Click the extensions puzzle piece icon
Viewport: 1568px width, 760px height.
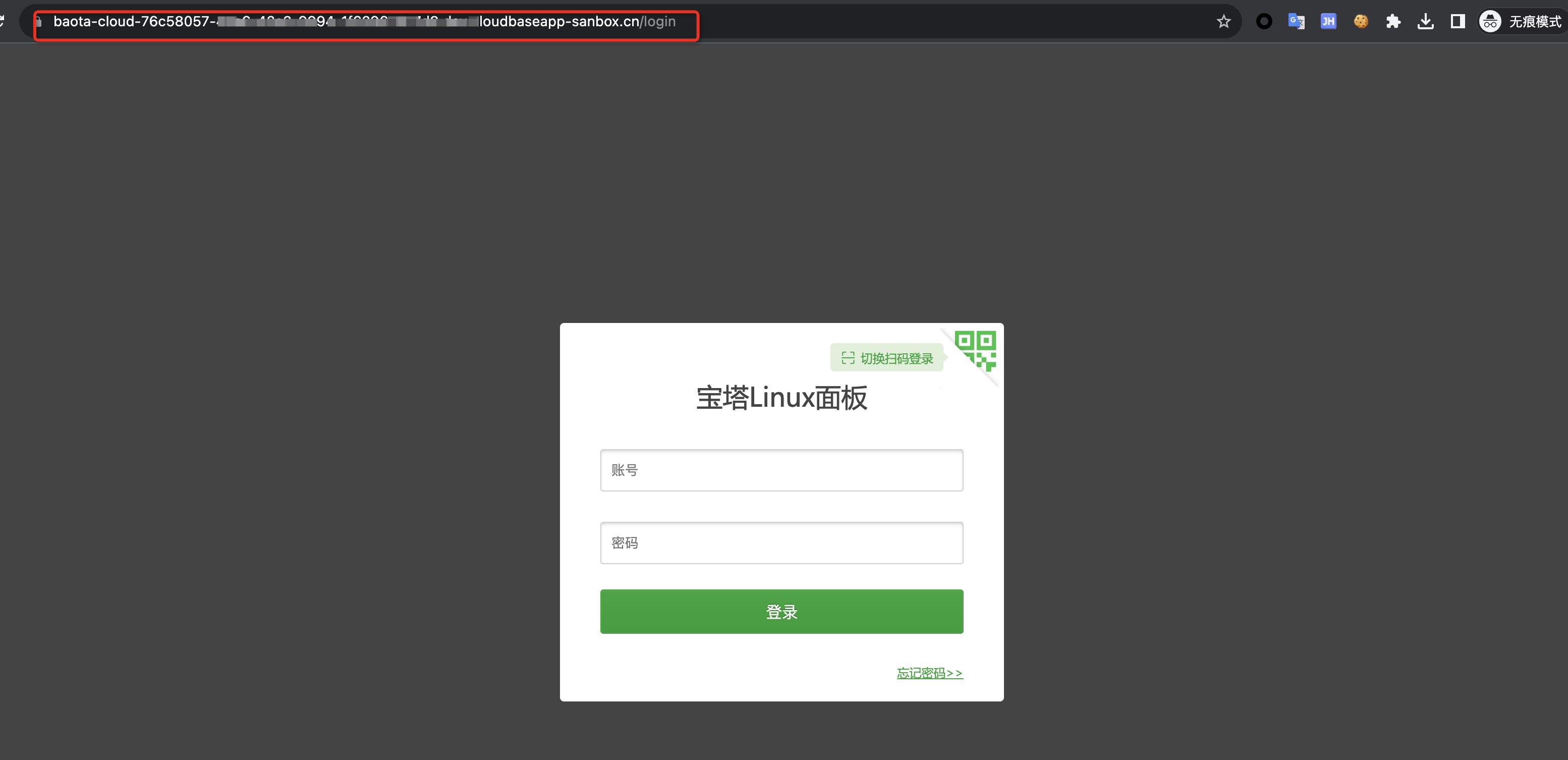point(1393,21)
